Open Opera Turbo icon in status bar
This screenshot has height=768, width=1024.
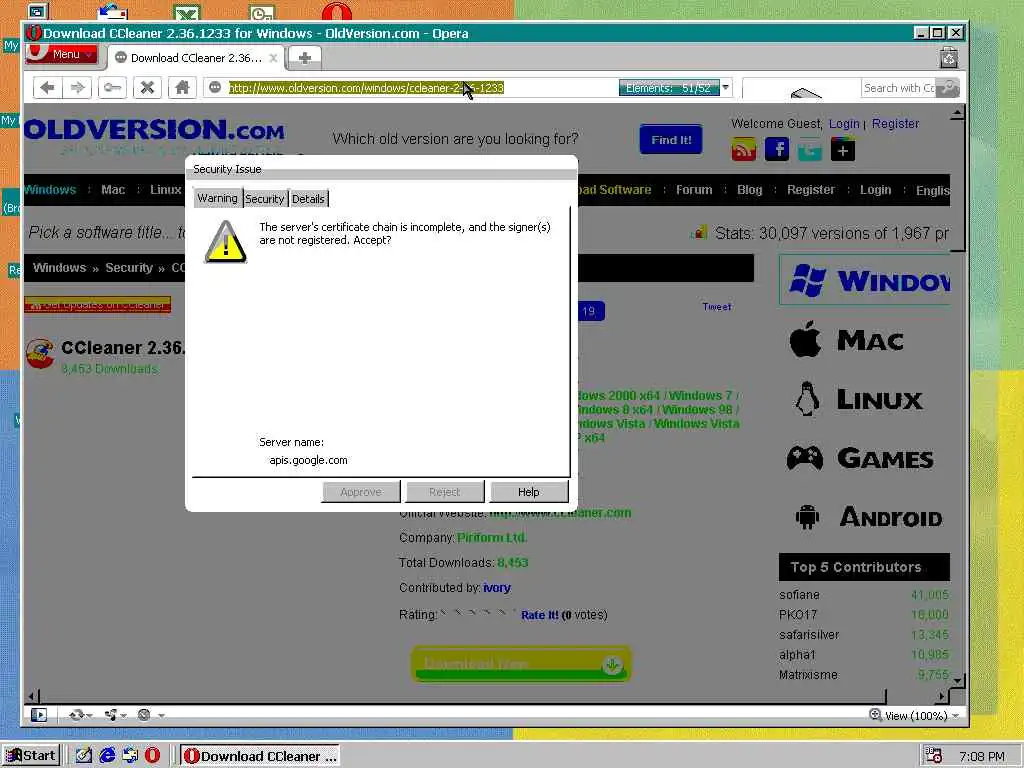(144, 715)
